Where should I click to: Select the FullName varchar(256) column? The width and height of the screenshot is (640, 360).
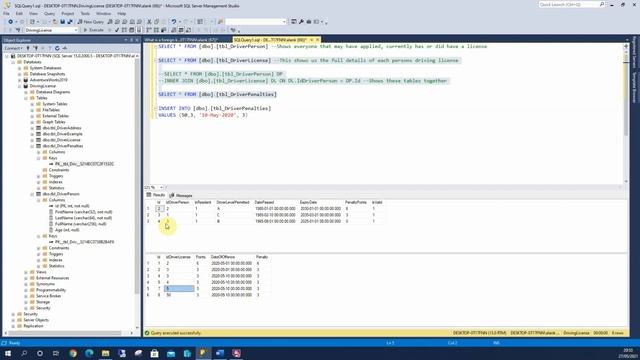click(80, 224)
